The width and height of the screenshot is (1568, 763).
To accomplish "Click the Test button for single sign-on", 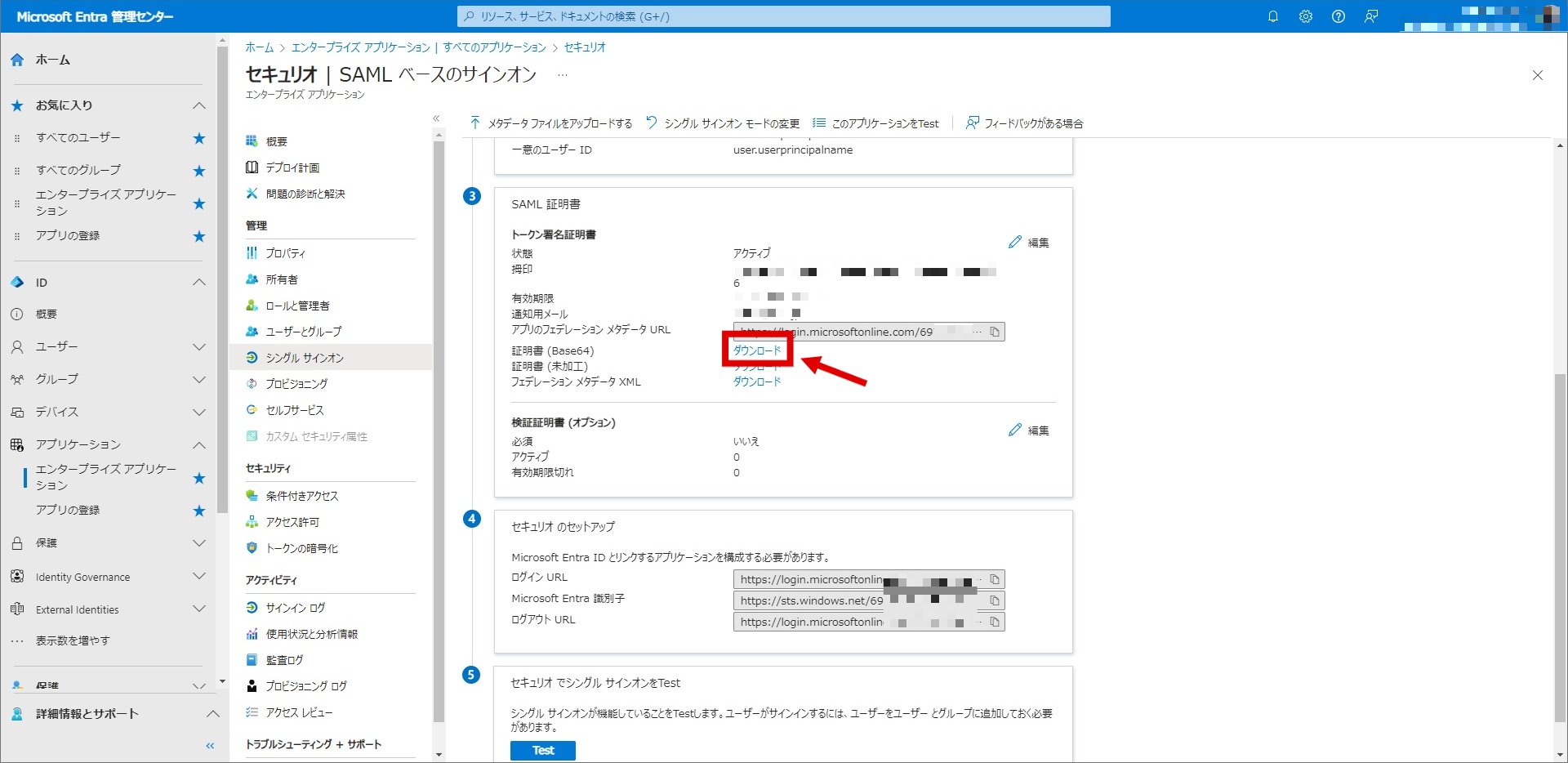I will [x=543, y=750].
